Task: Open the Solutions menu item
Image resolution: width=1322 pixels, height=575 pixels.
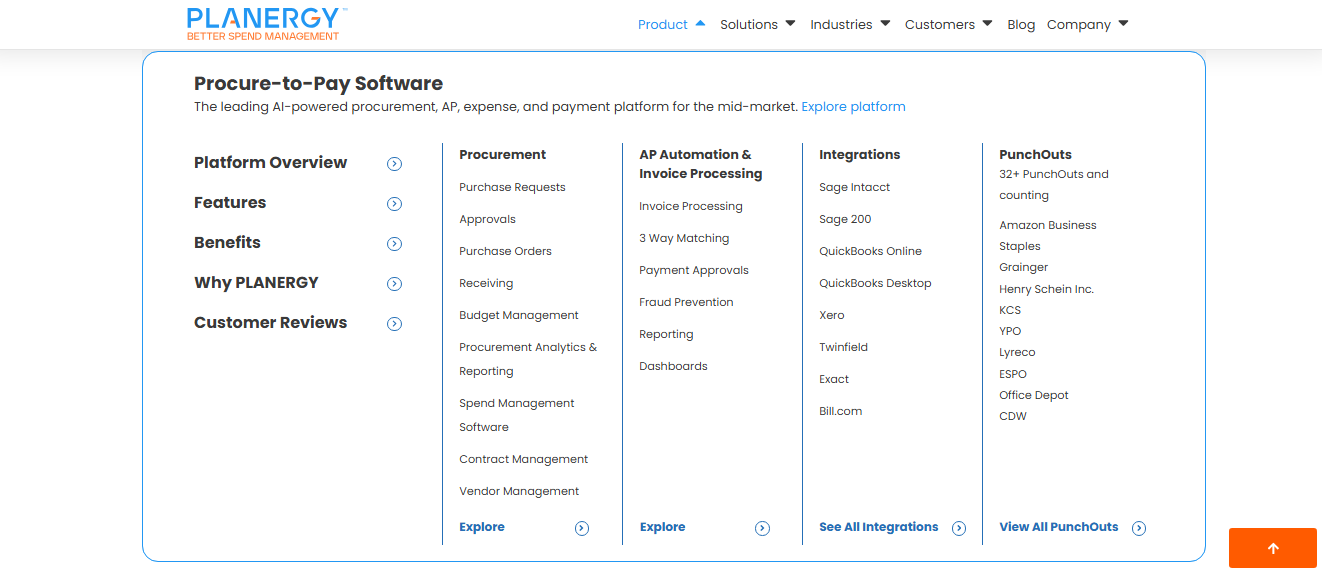Action: point(749,24)
